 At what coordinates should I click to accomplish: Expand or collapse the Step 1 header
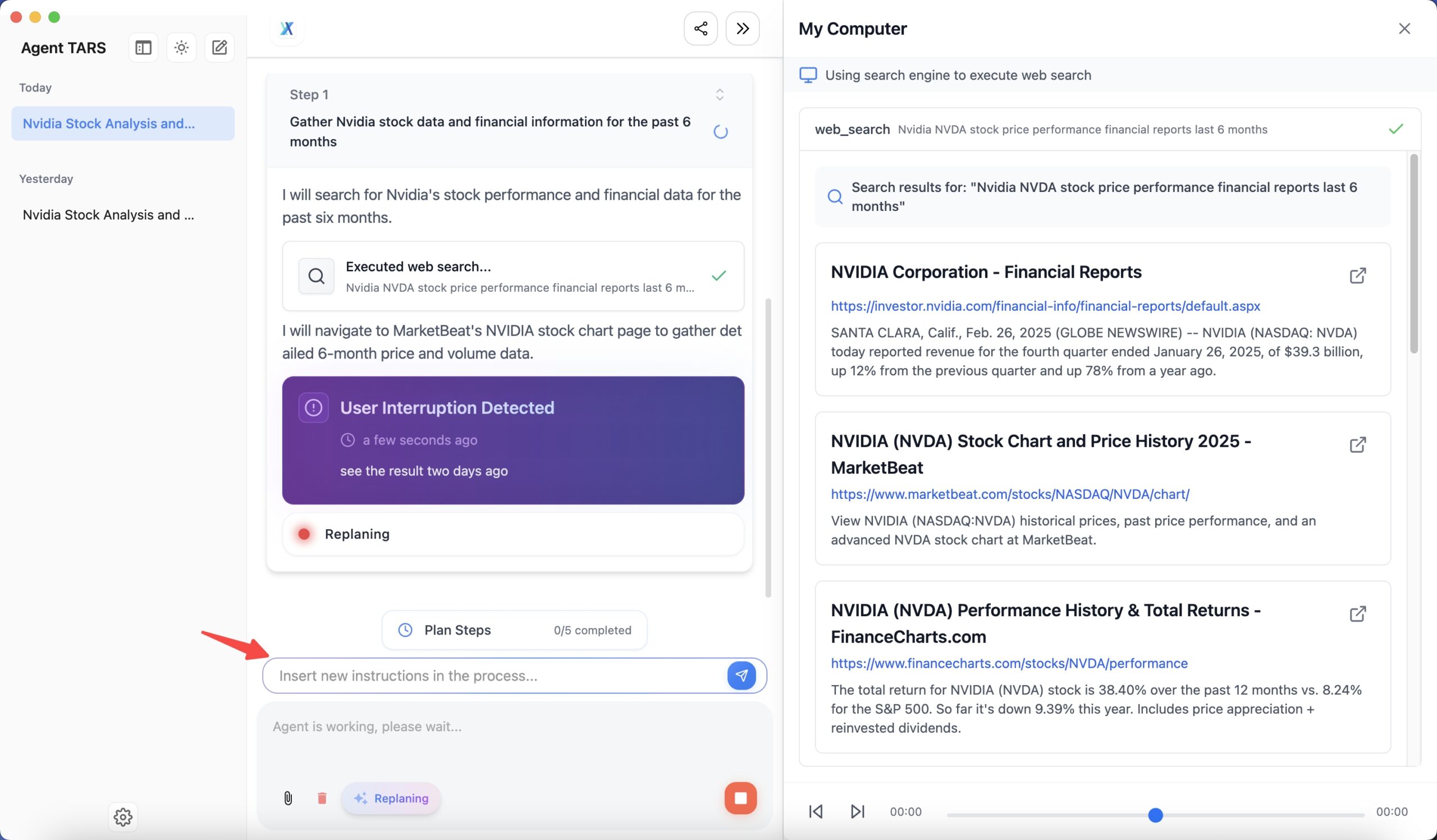(720, 95)
